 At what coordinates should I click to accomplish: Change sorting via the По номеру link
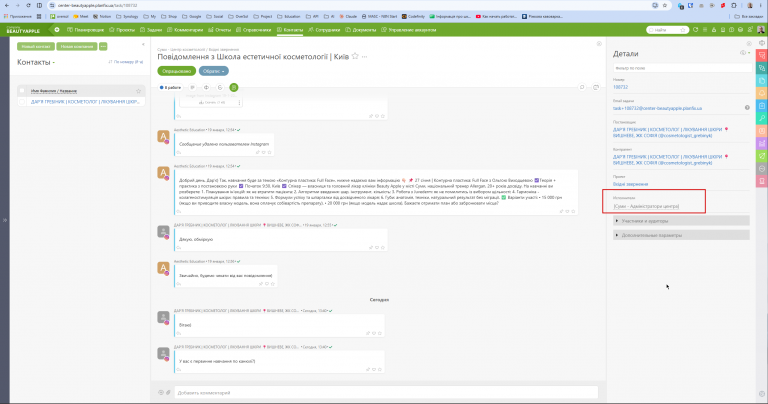coord(126,62)
